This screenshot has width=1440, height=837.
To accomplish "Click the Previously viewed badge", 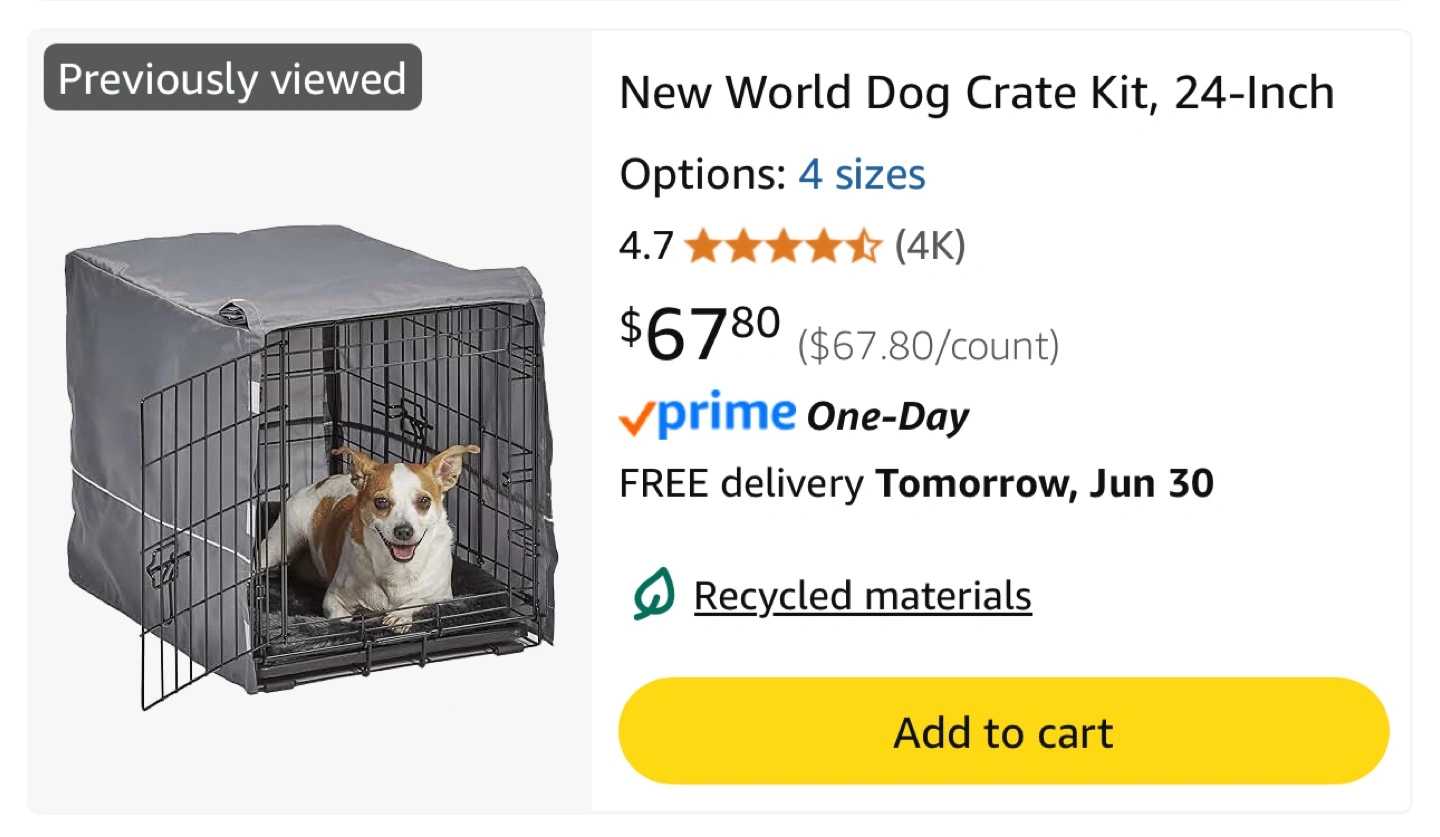I will click(232, 78).
